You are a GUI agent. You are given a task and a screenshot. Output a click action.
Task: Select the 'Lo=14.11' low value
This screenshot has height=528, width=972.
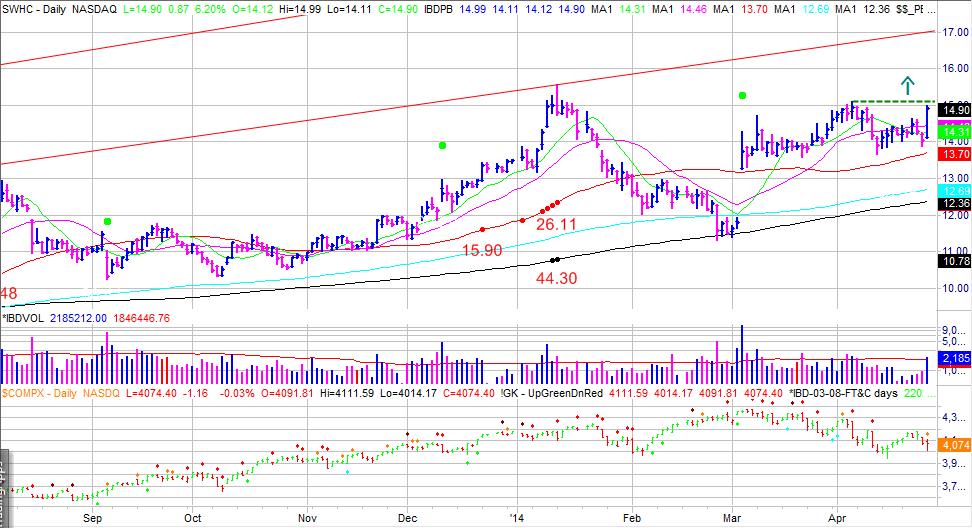point(350,9)
